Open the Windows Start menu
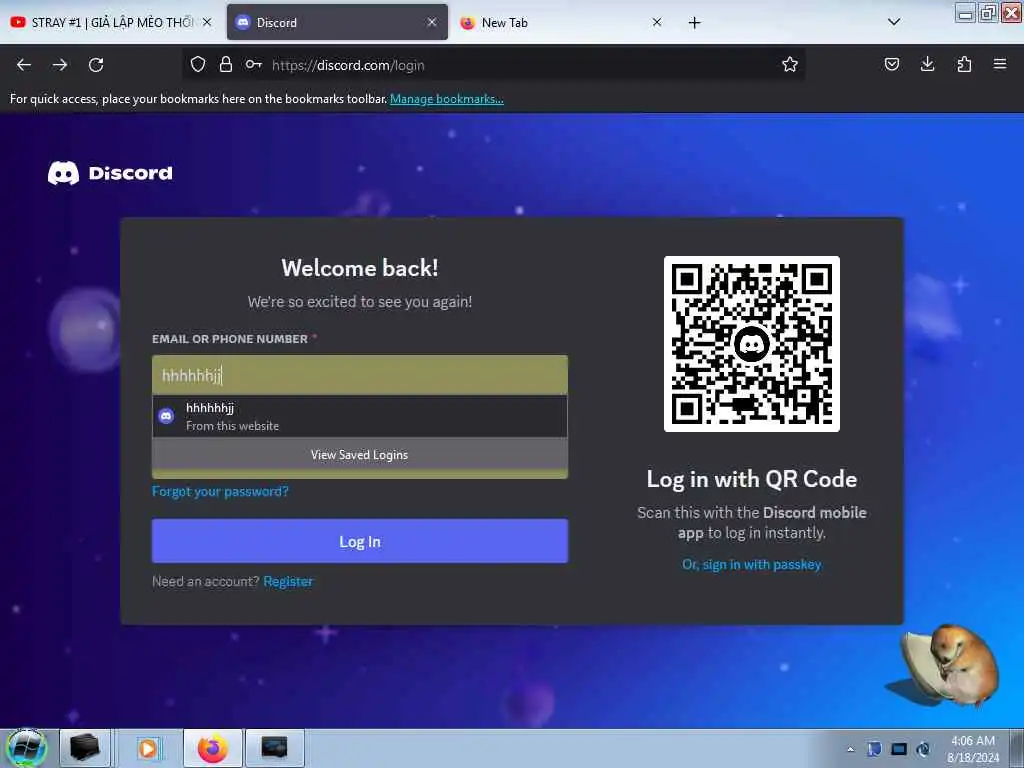This screenshot has width=1024, height=768. pyautogui.click(x=26, y=748)
